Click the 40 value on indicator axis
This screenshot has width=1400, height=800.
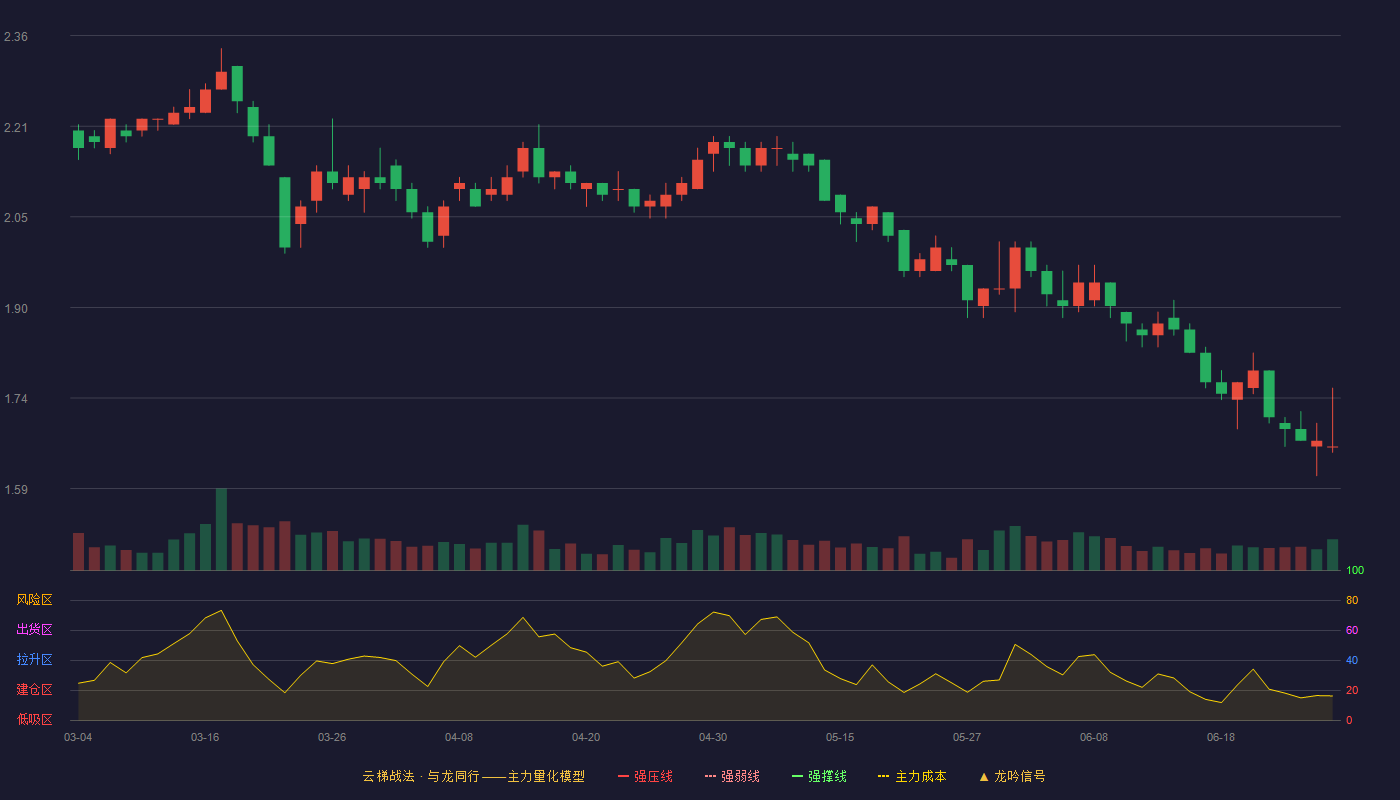point(1352,660)
